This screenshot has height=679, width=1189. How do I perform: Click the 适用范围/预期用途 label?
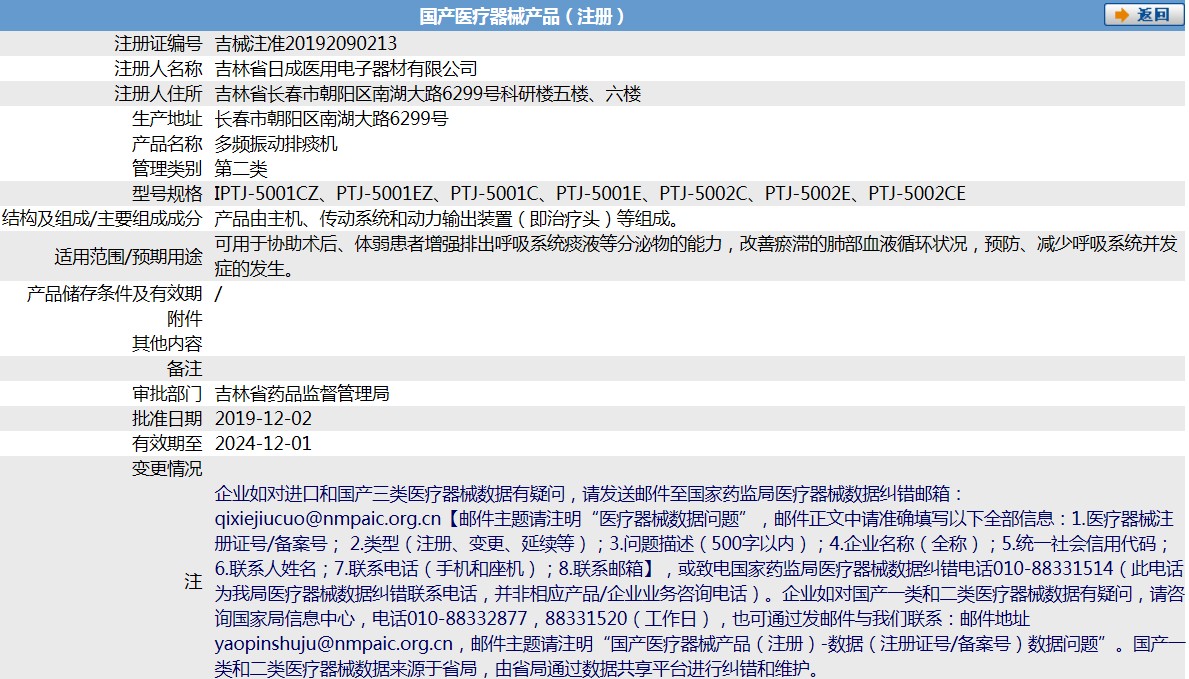pos(128,257)
